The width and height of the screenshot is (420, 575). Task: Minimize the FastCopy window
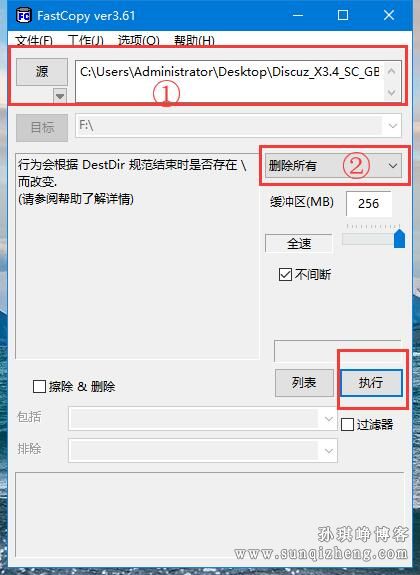298,15
